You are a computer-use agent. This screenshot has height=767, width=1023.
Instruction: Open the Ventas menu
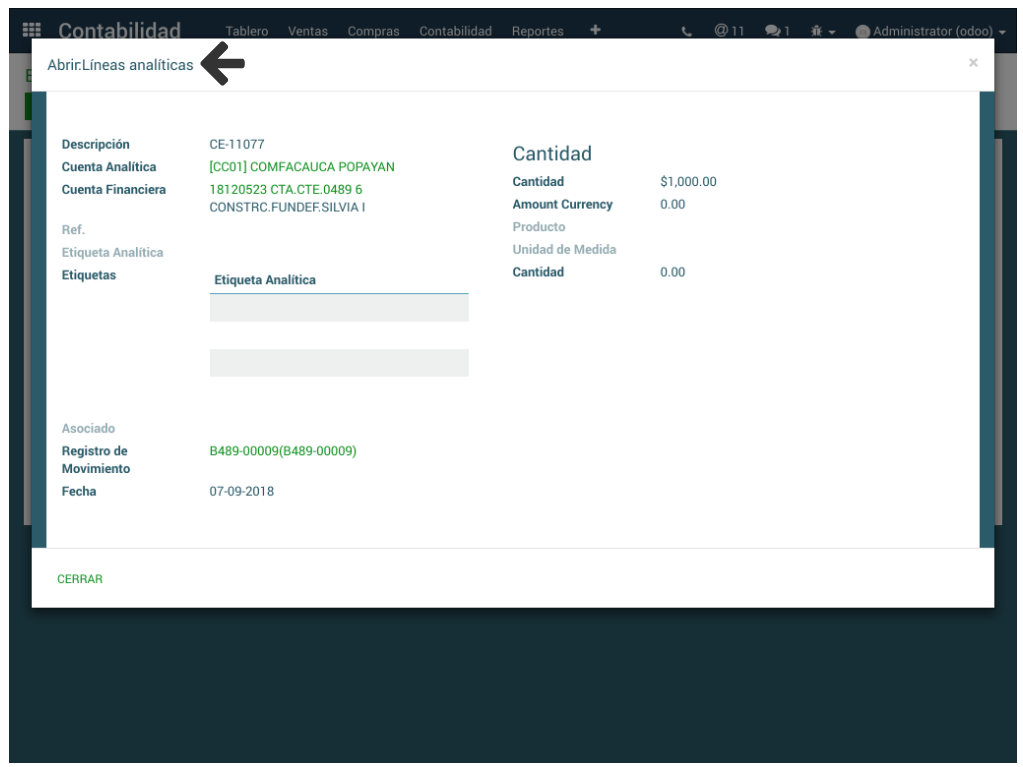pyautogui.click(x=308, y=31)
